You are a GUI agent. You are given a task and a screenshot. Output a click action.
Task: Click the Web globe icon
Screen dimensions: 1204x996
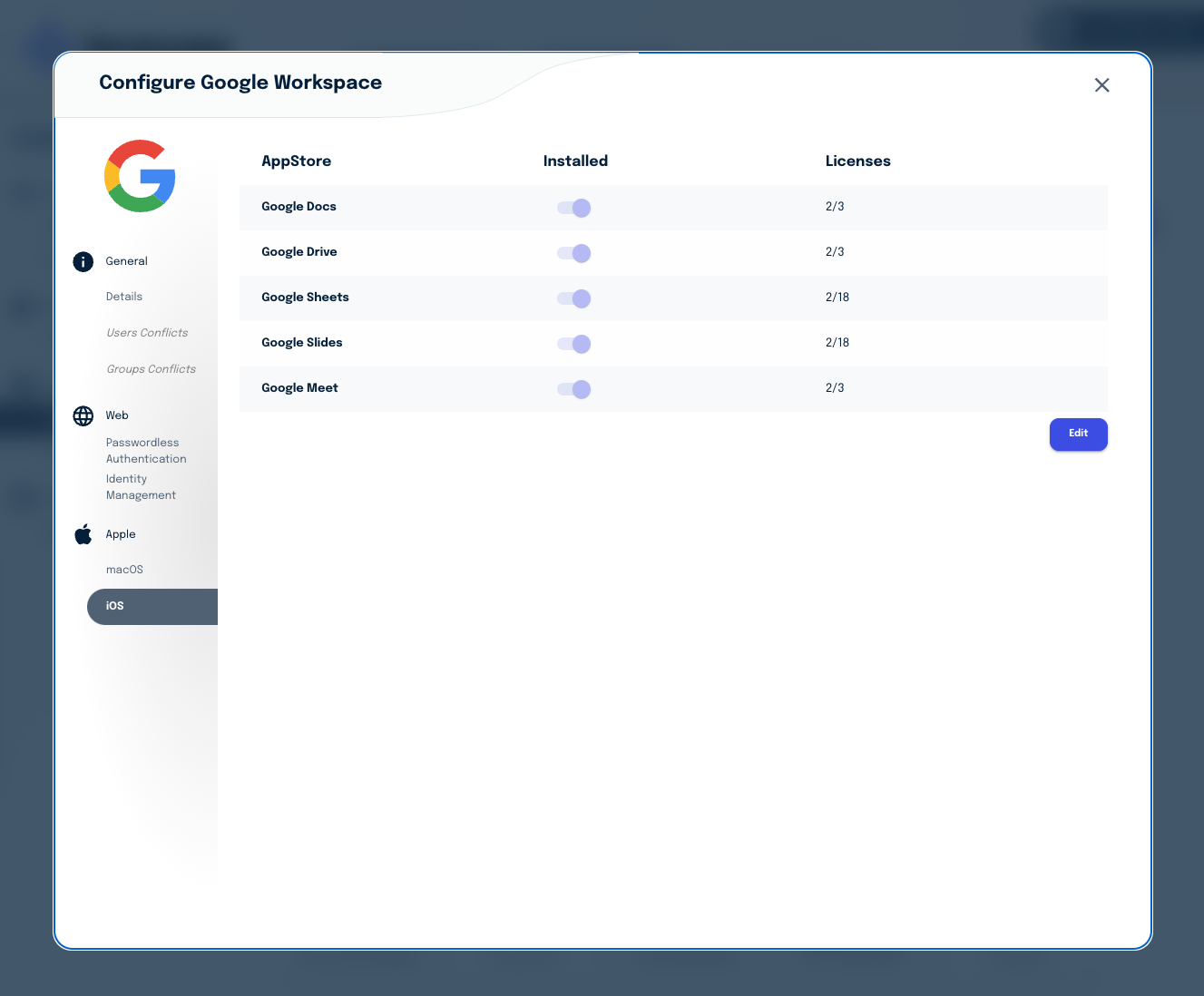point(83,416)
